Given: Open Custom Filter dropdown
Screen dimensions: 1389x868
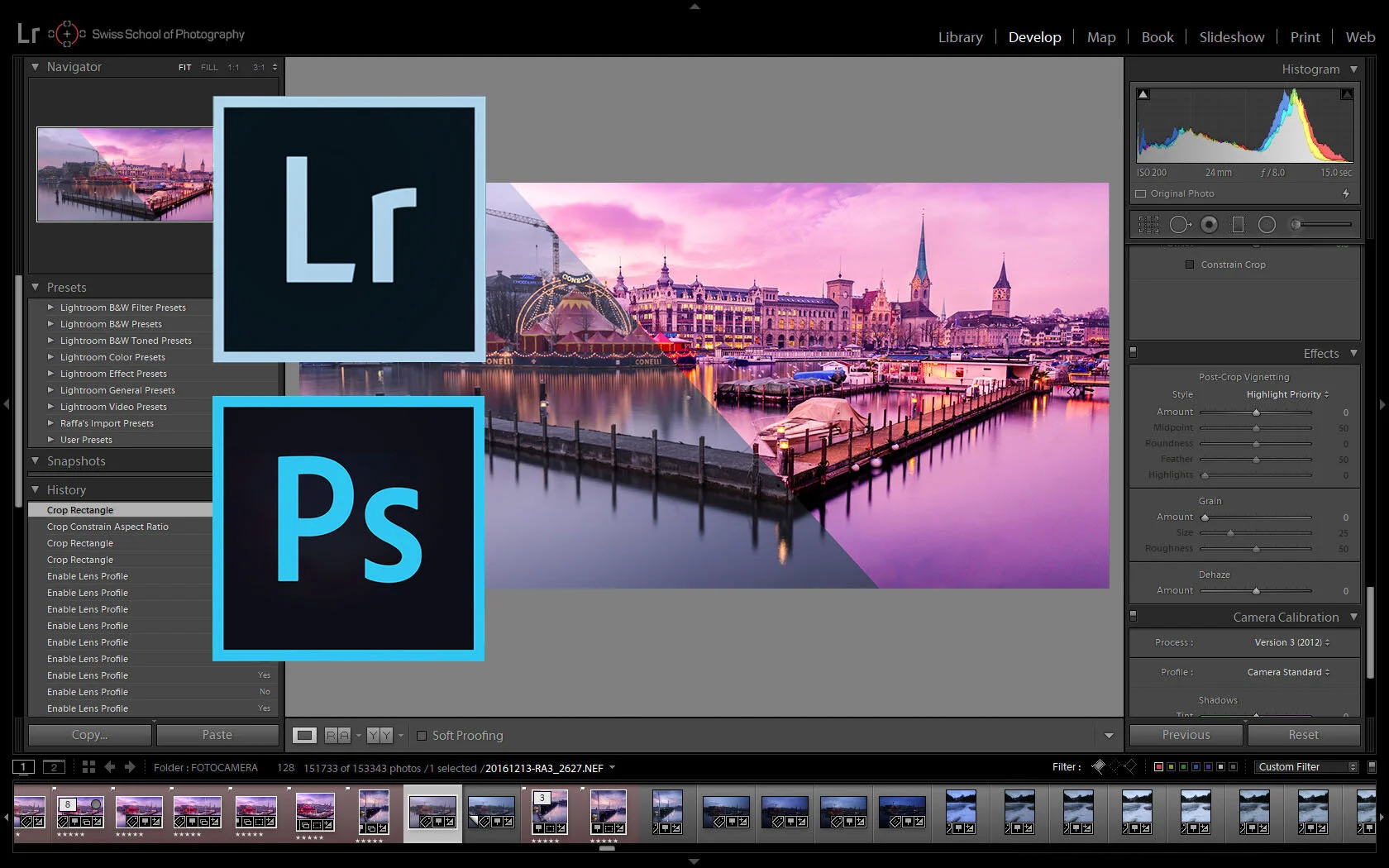Looking at the screenshot, I should click(1305, 767).
